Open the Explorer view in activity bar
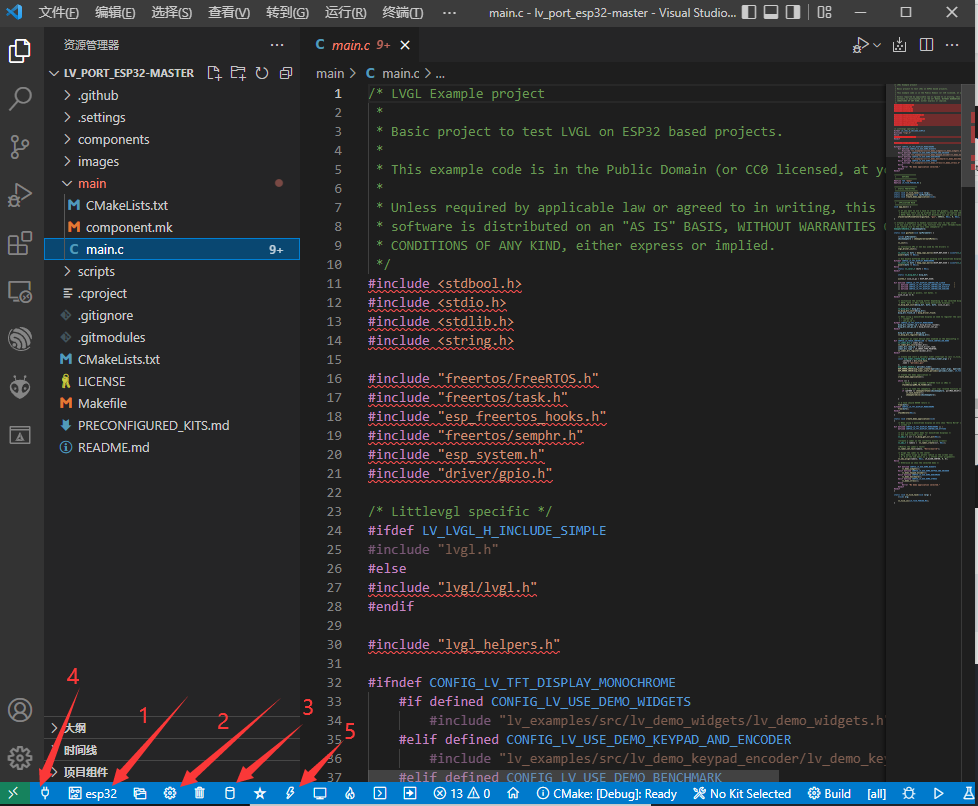 (20, 51)
